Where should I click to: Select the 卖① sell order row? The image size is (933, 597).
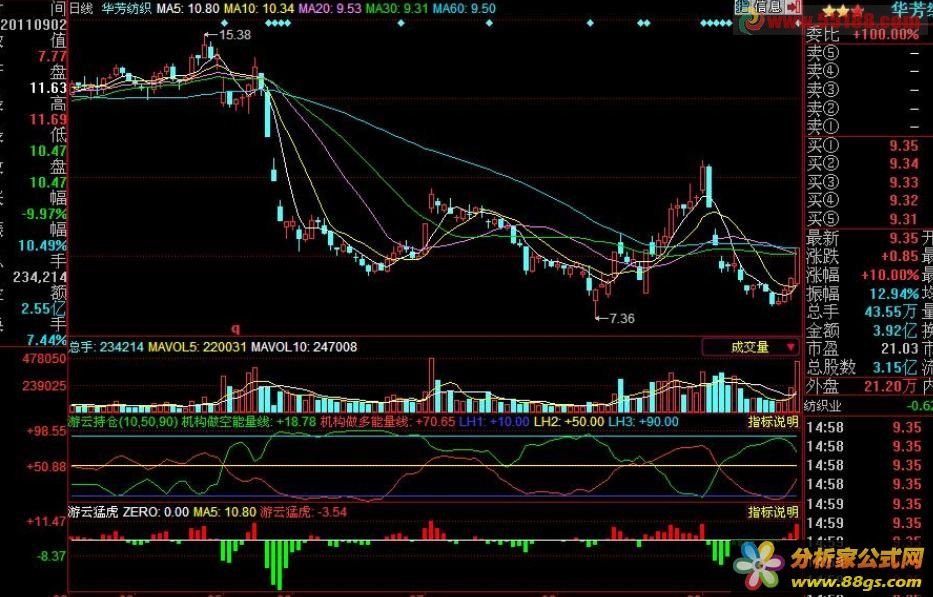pos(863,126)
